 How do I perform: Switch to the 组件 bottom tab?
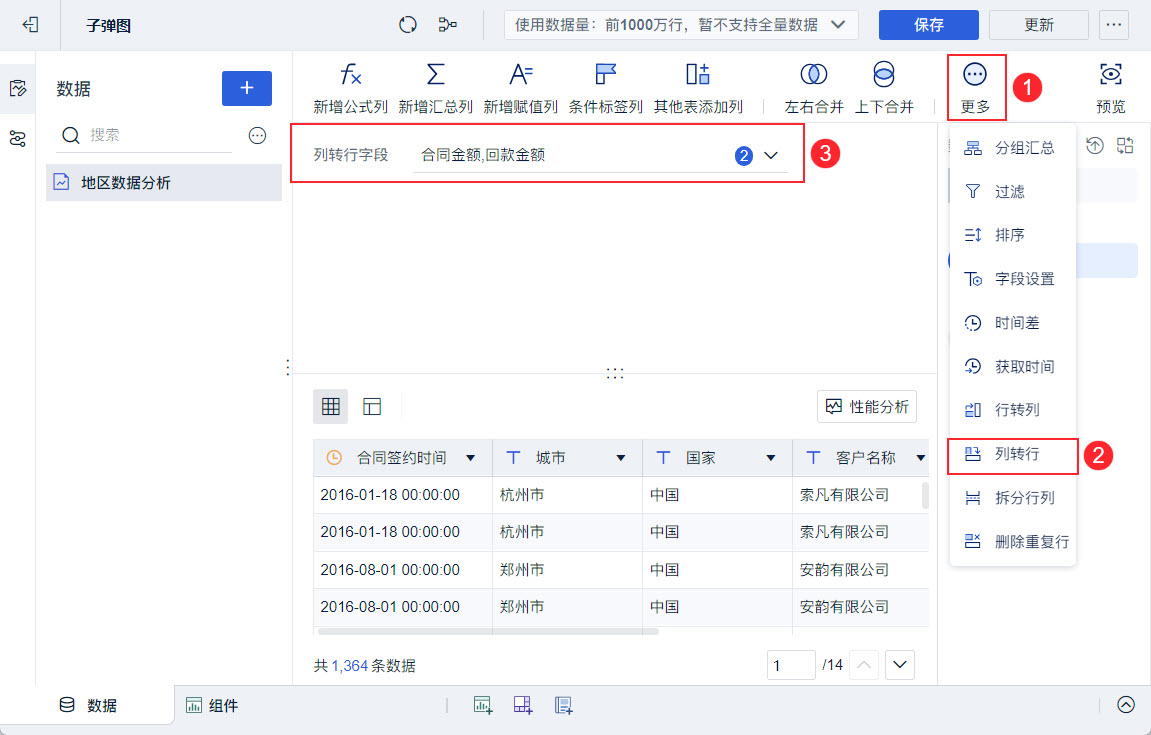point(212,706)
